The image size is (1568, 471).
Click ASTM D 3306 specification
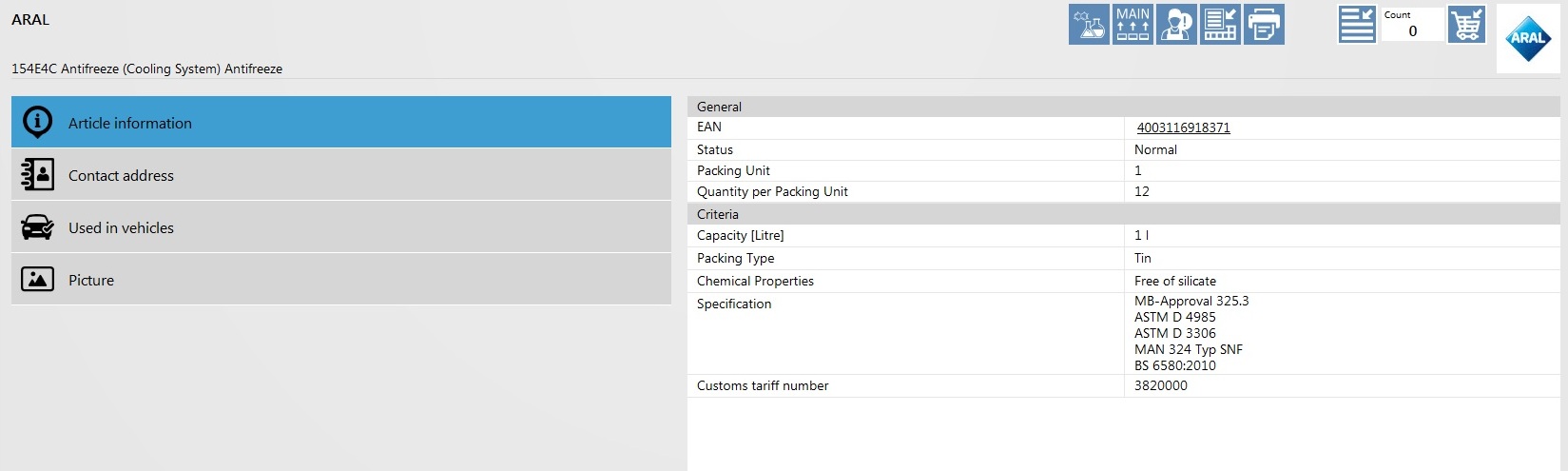coord(1175,333)
